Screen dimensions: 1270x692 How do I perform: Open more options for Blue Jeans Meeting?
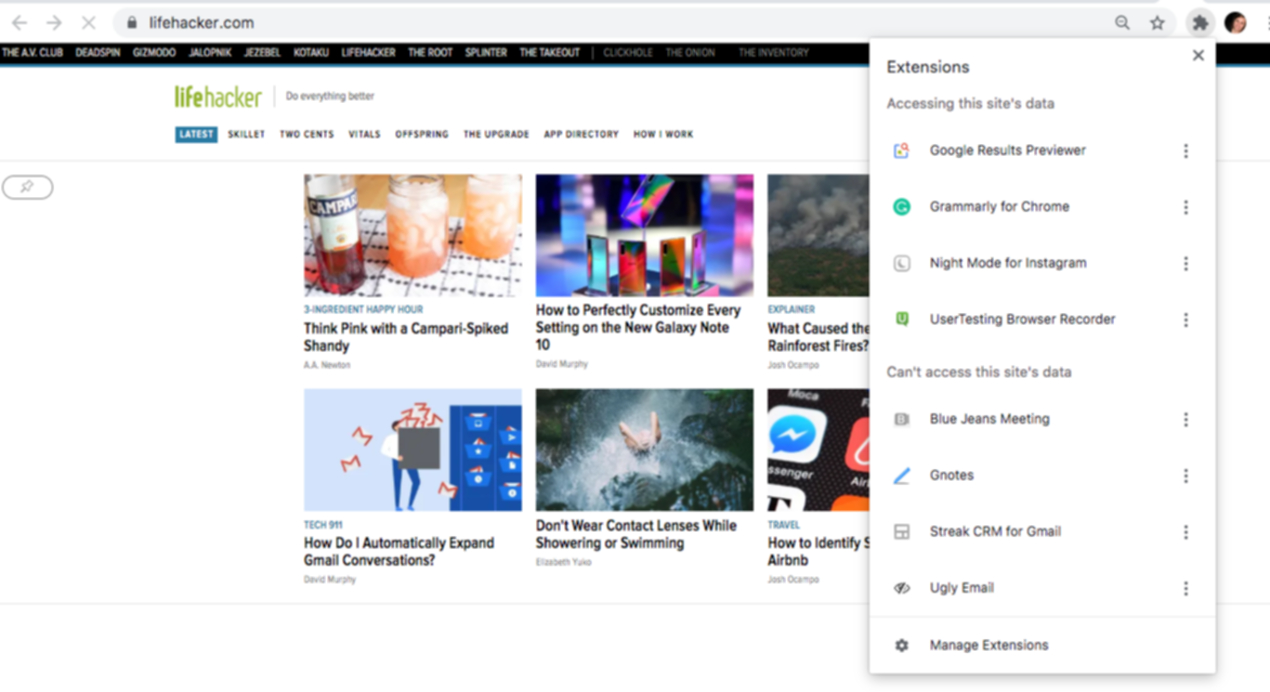pyautogui.click(x=1186, y=419)
